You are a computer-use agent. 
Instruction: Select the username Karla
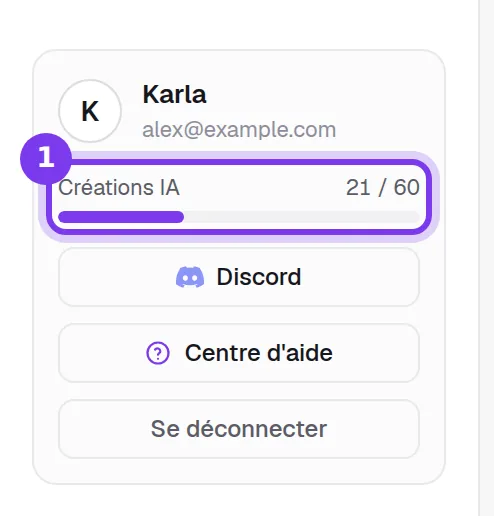(174, 94)
